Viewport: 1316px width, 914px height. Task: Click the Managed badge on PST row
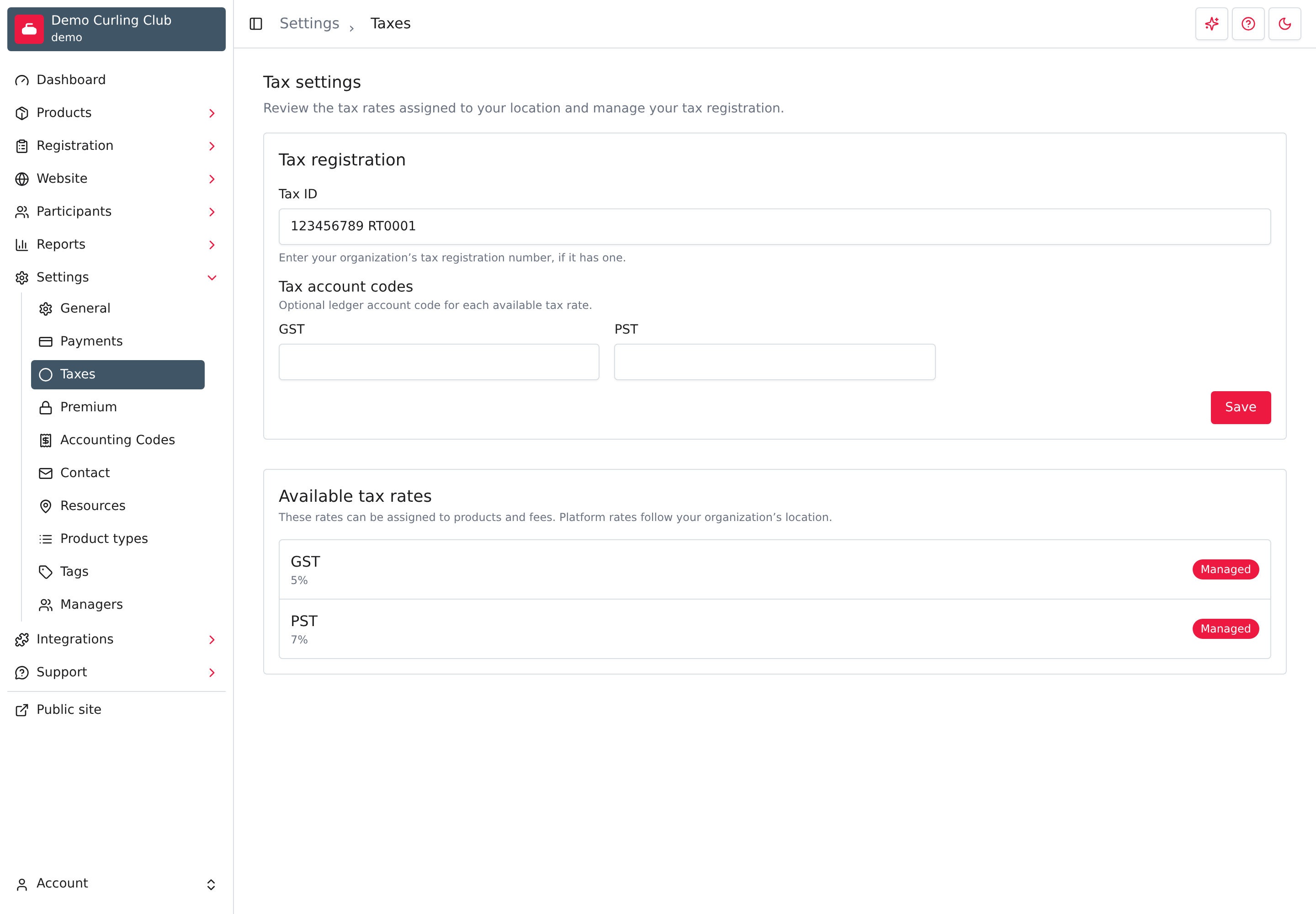coord(1225,629)
